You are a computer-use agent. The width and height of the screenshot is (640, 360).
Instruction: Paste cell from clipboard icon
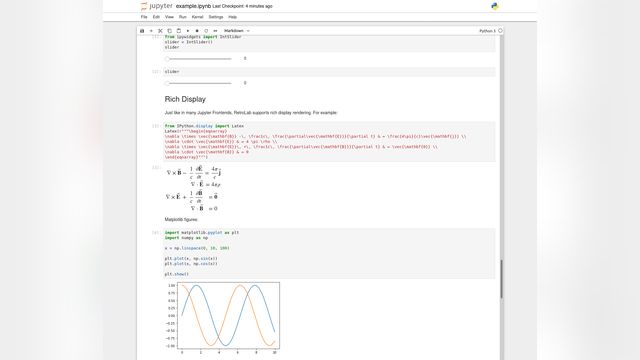[x=179, y=31]
